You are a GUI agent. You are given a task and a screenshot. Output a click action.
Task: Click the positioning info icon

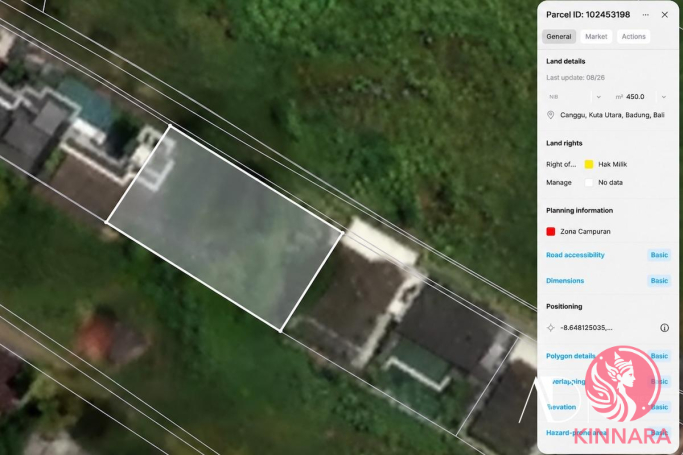pyautogui.click(x=664, y=327)
